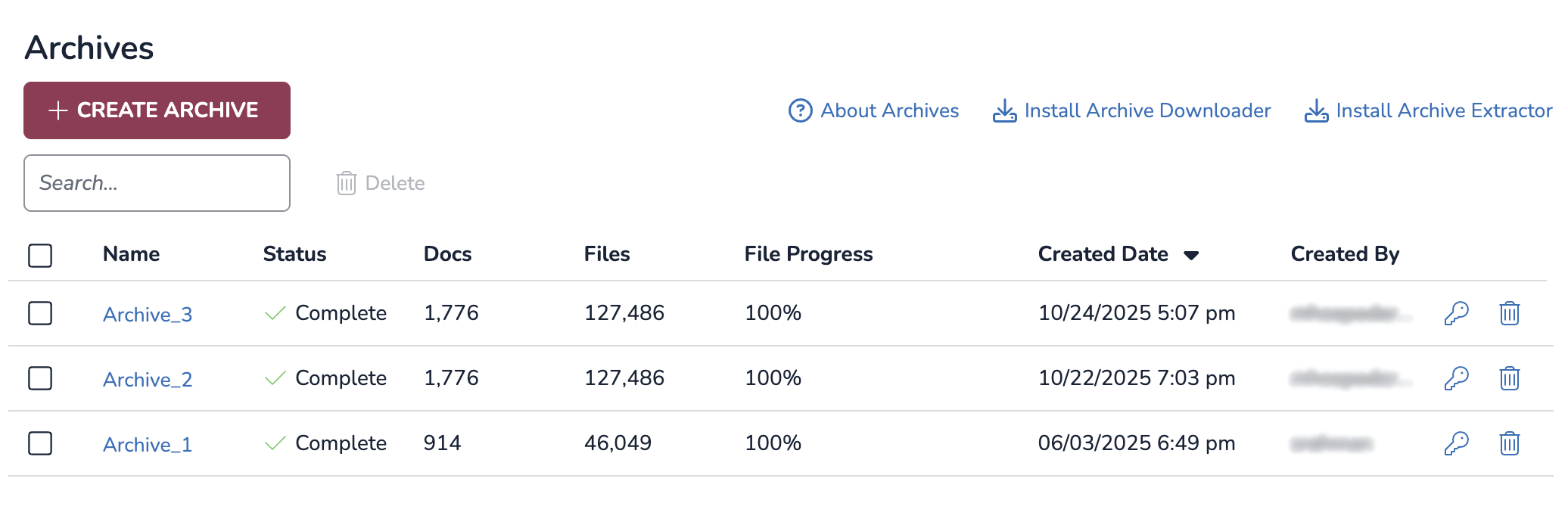The height and width of the screenshot is (525, 1568).
Task: Check the Archive_2 row checkbox
Action: [40, 378]
